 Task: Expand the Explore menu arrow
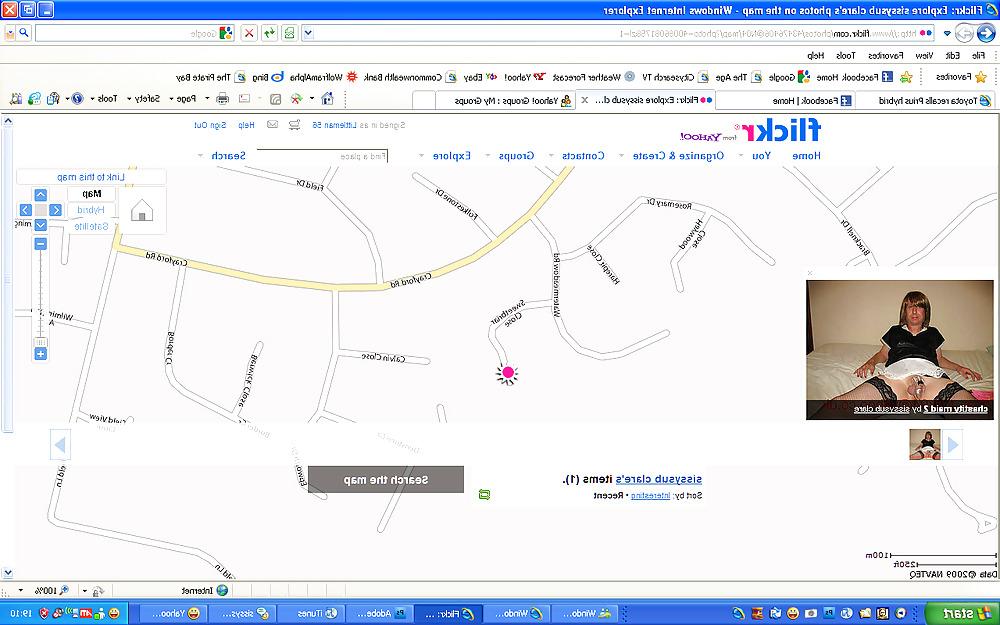(422, 156)
